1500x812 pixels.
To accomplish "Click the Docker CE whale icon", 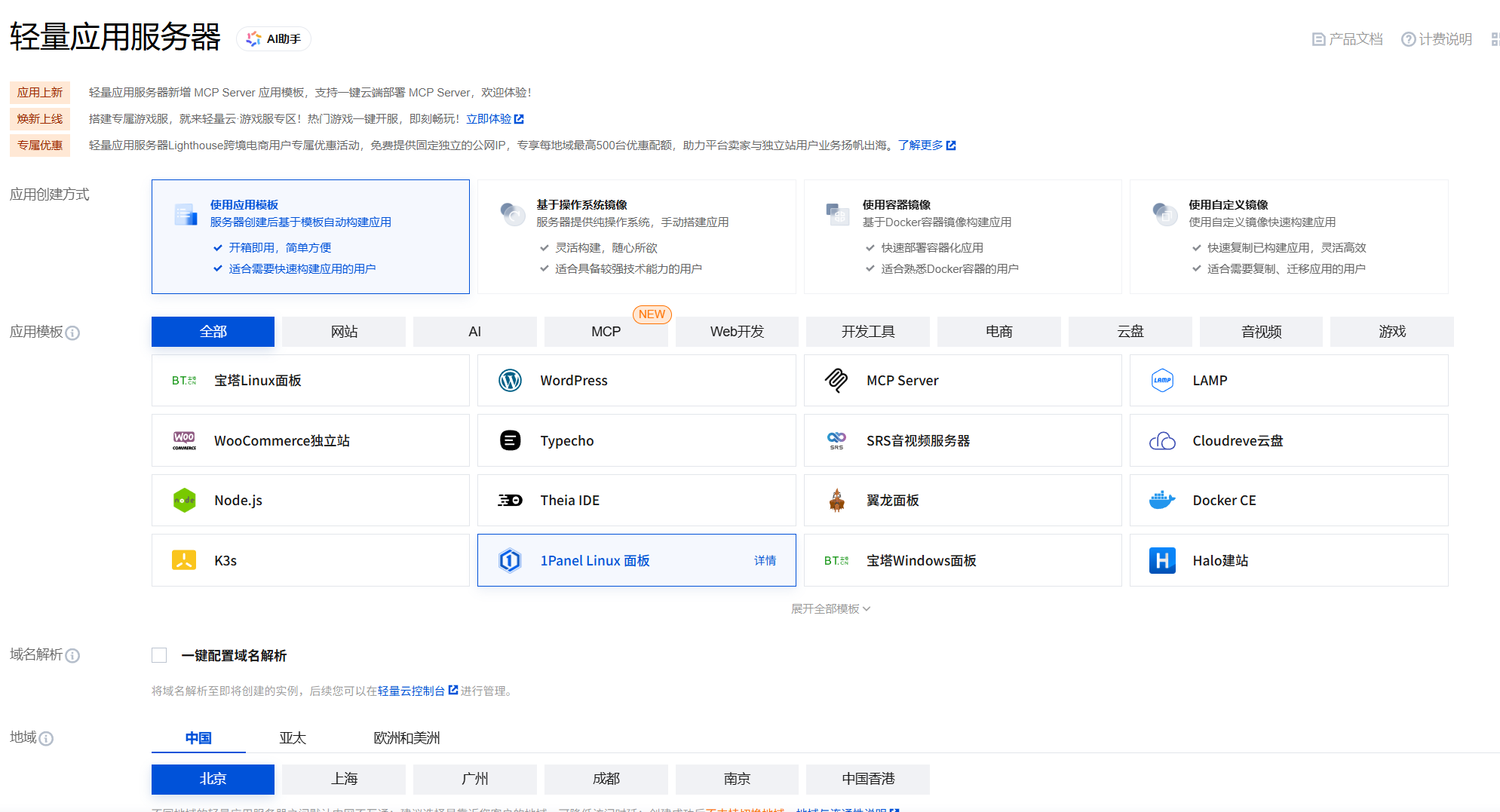I will pos(1162,500).
